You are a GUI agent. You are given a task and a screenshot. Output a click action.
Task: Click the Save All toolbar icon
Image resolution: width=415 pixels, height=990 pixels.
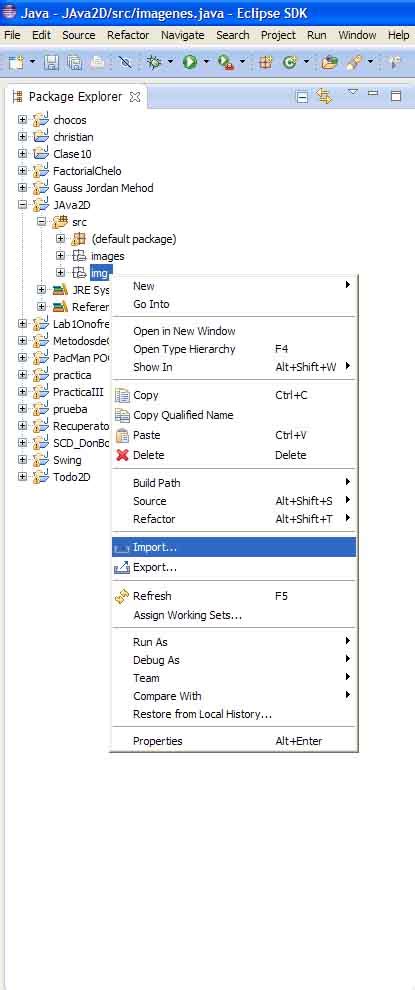tap(75, 62)
